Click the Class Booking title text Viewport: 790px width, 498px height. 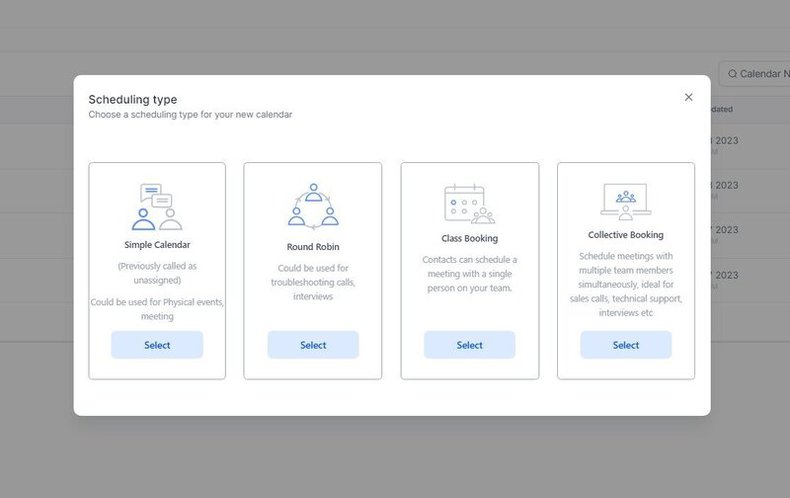pyautogui.click(x=470, y=238)
